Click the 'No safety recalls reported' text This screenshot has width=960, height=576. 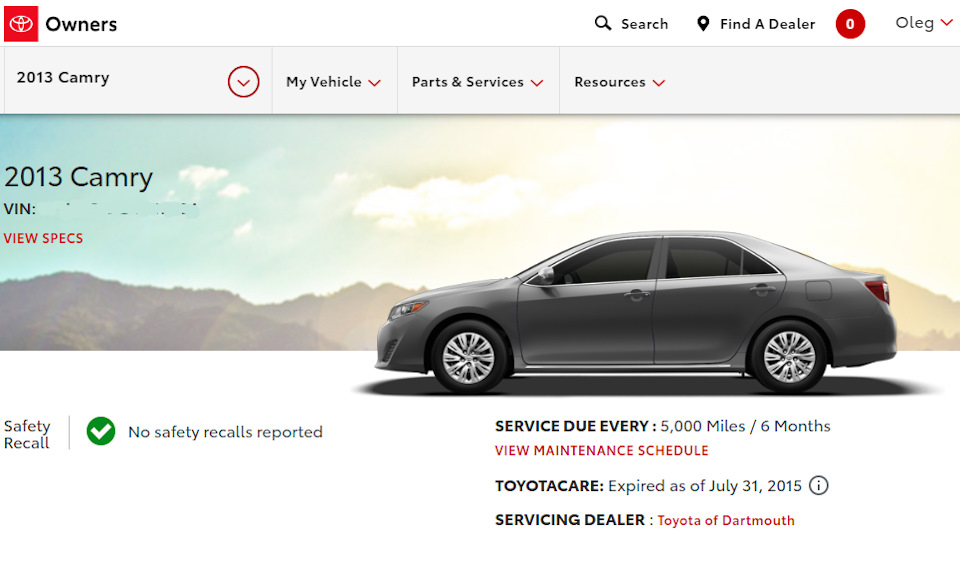pyautogui.click(x=225, y=432)
